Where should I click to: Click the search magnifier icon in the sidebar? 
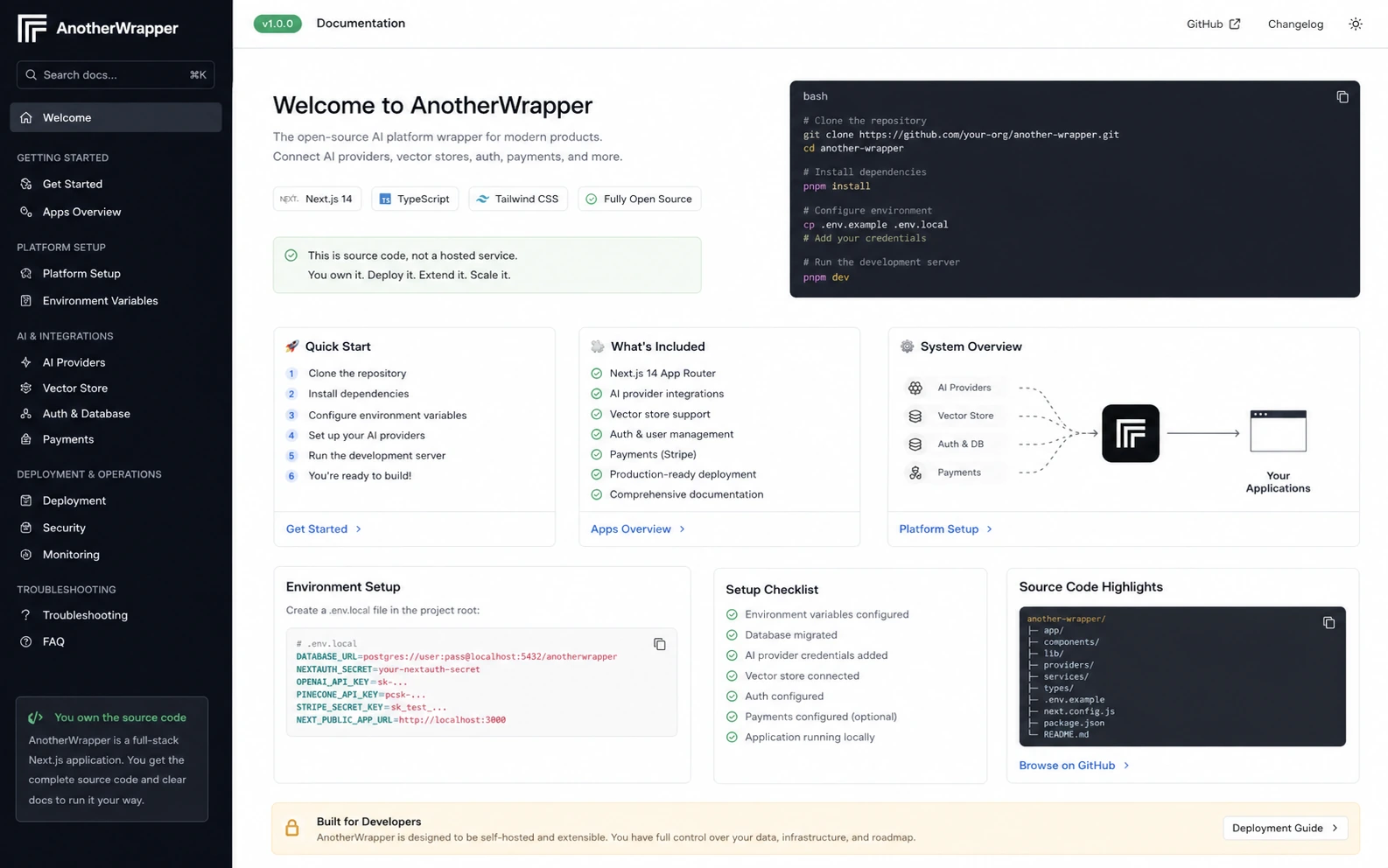point(32,74)
